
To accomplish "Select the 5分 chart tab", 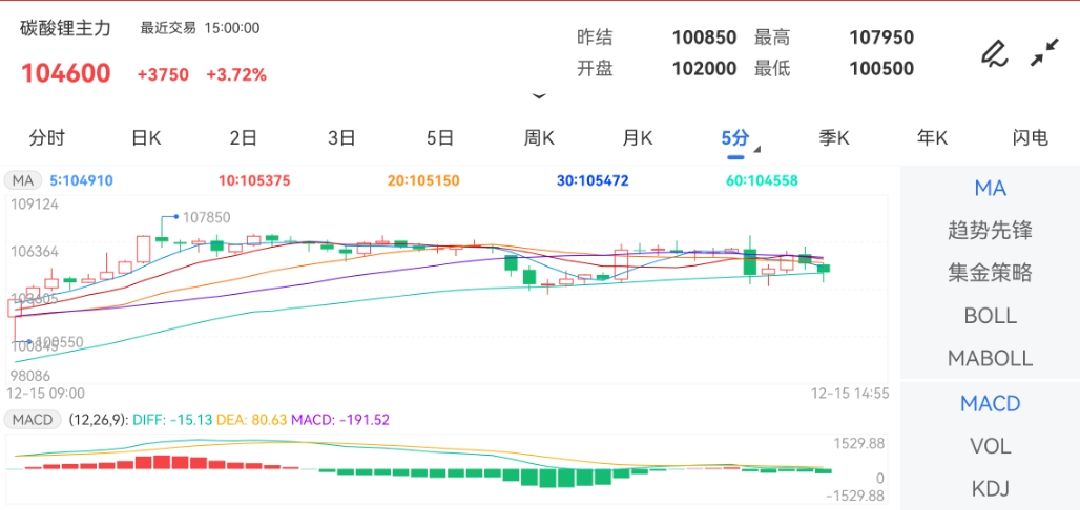I will click(735, 138).
